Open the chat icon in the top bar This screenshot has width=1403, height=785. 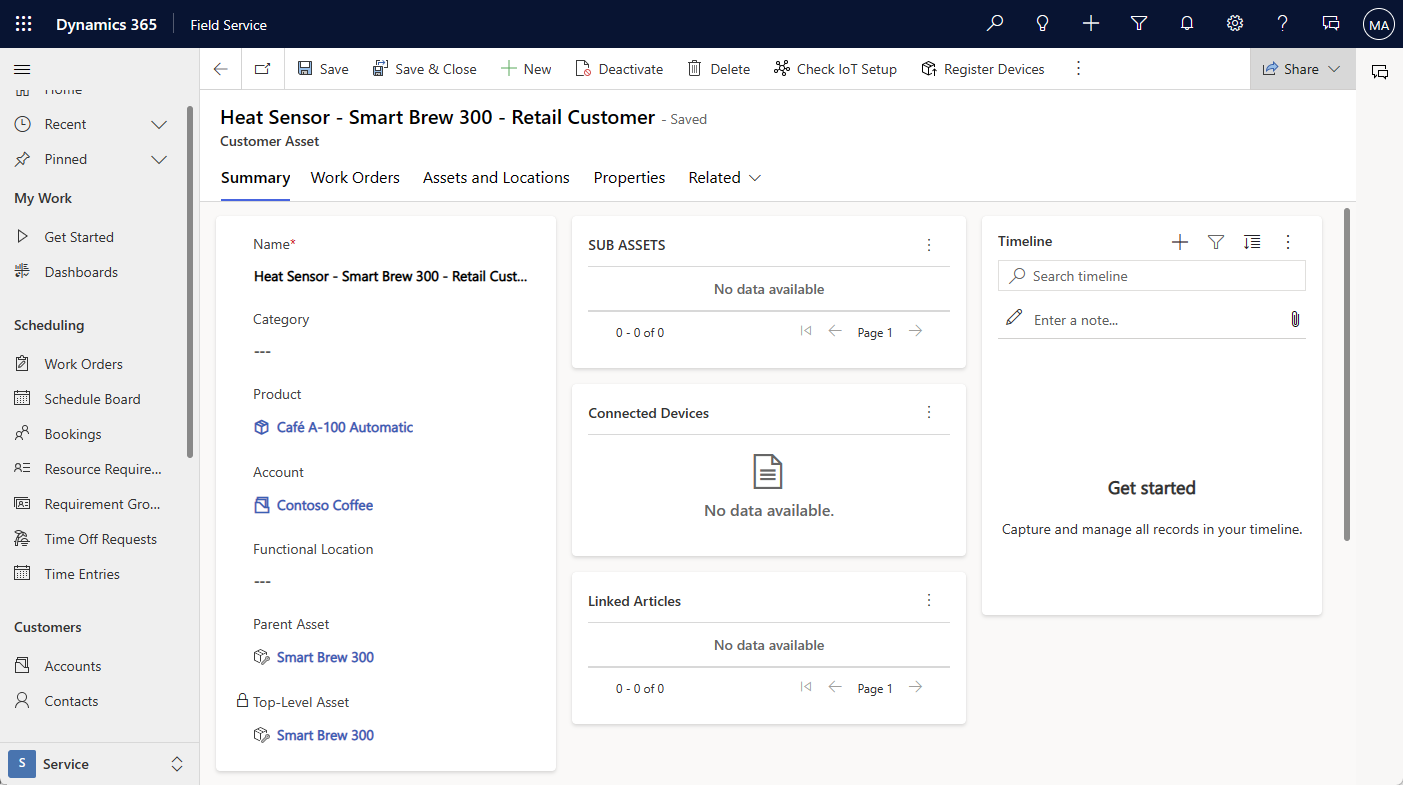tap(1331, 24)
